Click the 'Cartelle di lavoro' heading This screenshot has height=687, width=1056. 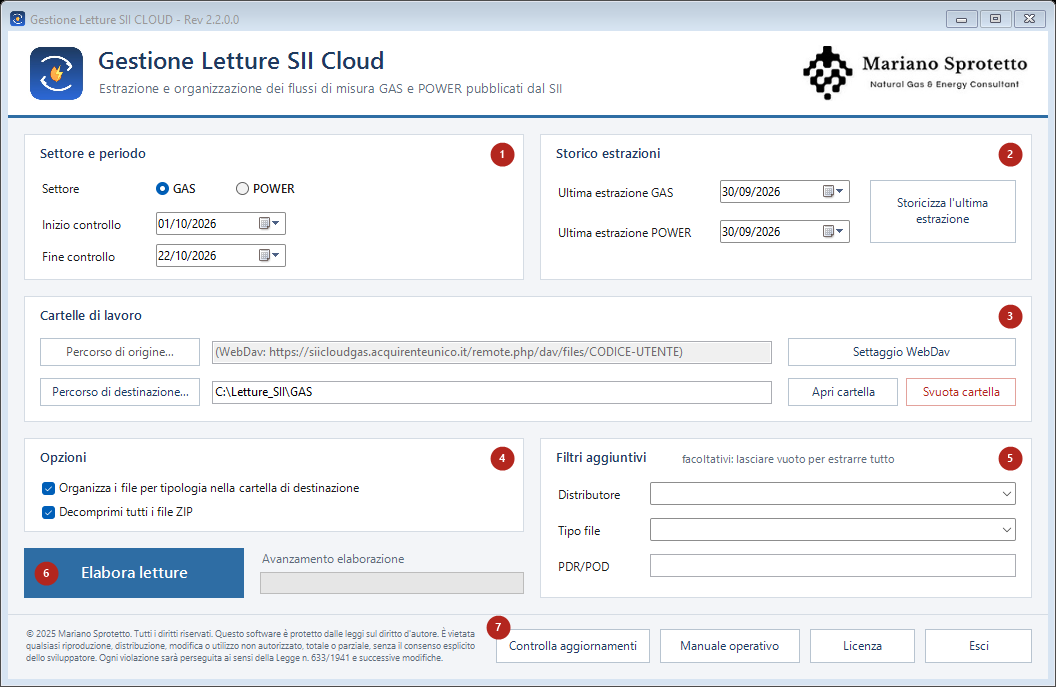click(x=91, y=315)
